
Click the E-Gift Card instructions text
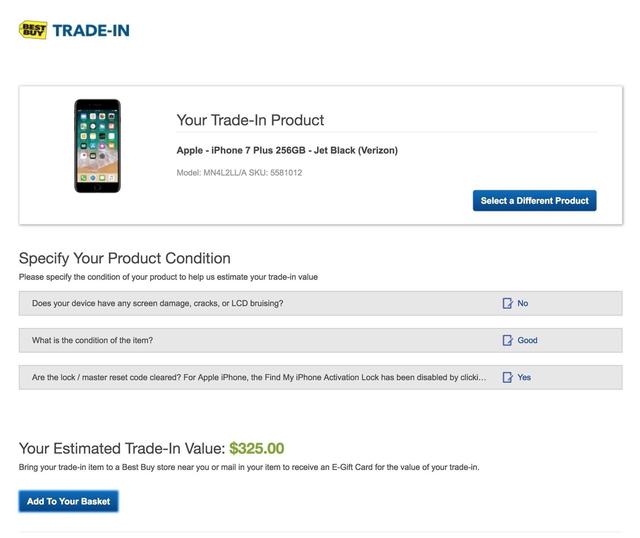[249, 467]
